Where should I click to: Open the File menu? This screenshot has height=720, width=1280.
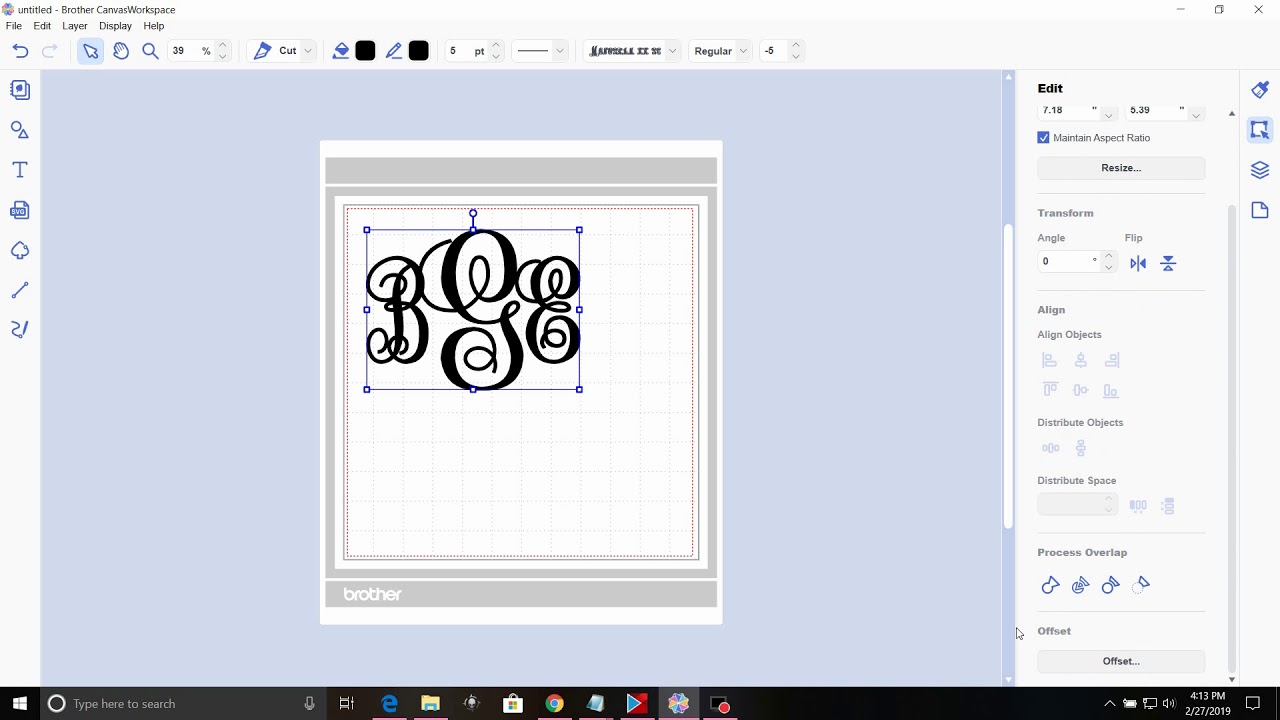click(x=13, y=26)
